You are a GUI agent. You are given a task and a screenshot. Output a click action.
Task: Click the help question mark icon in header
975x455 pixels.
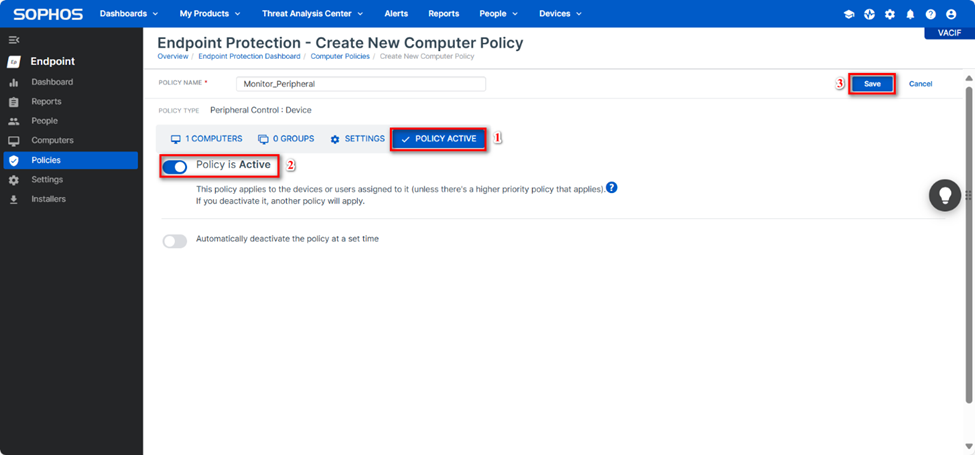[x=930, y=14]
